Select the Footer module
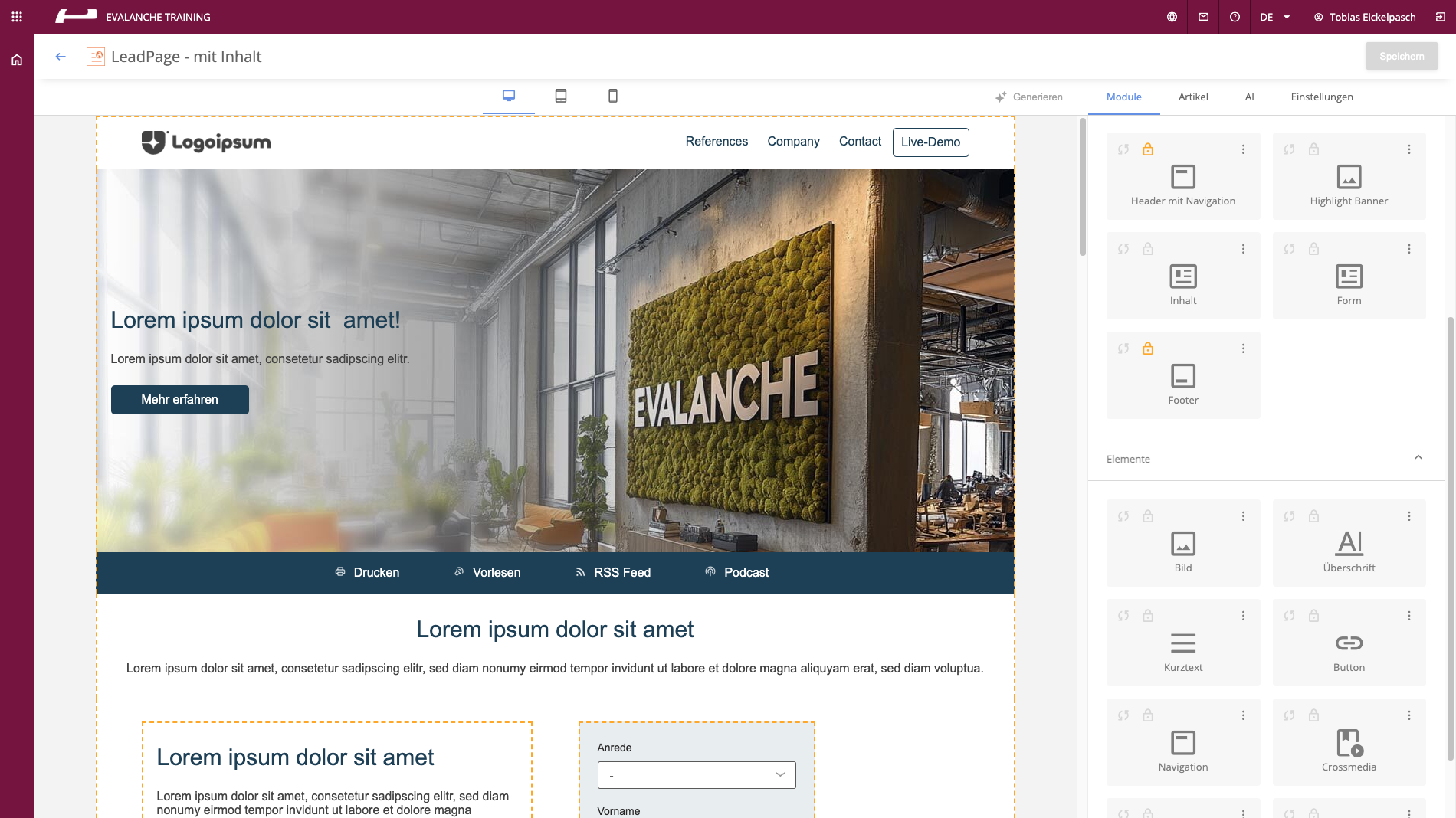 [x=1183, y=375]
